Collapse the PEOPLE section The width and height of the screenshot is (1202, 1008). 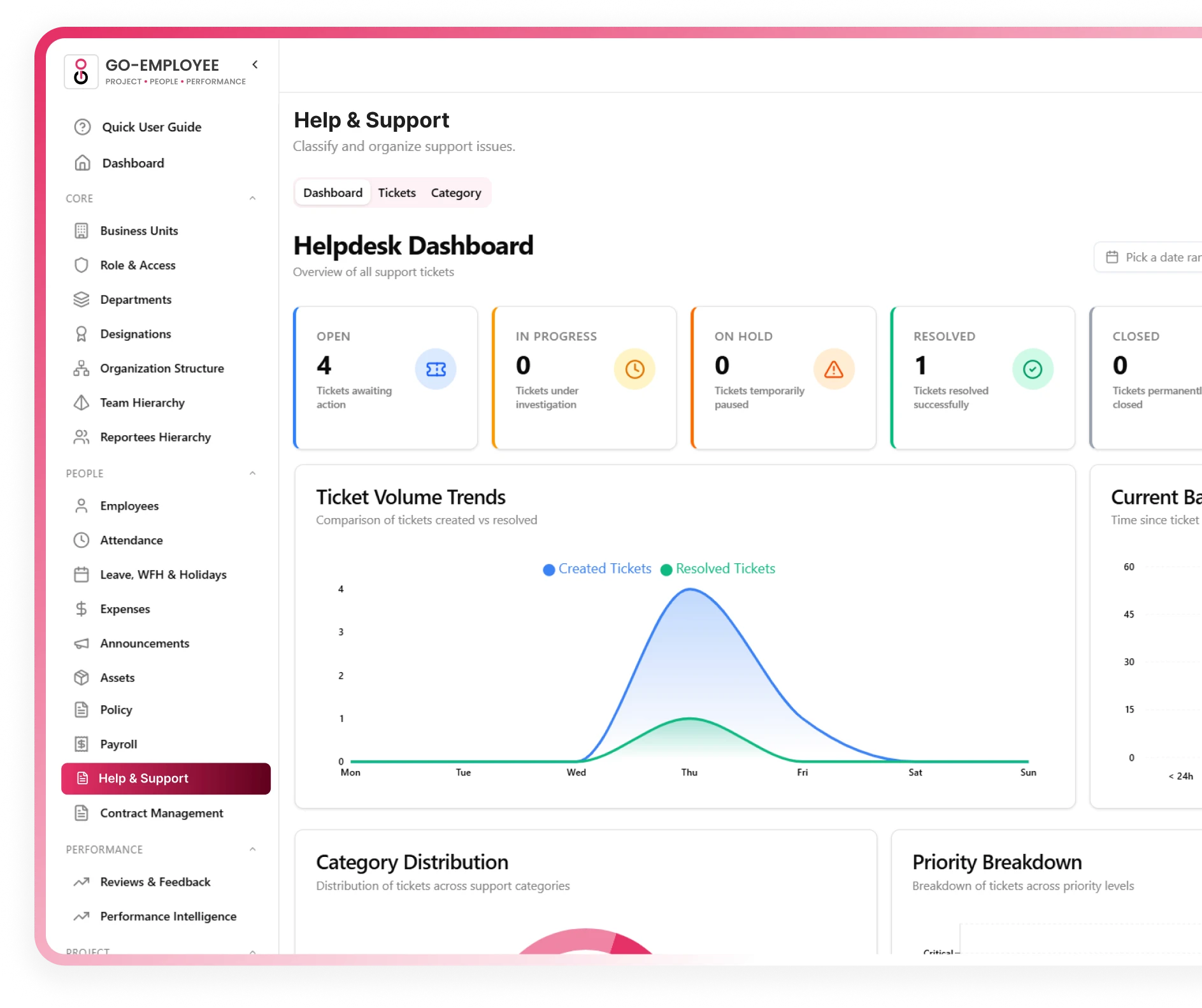tap(252, 473)
